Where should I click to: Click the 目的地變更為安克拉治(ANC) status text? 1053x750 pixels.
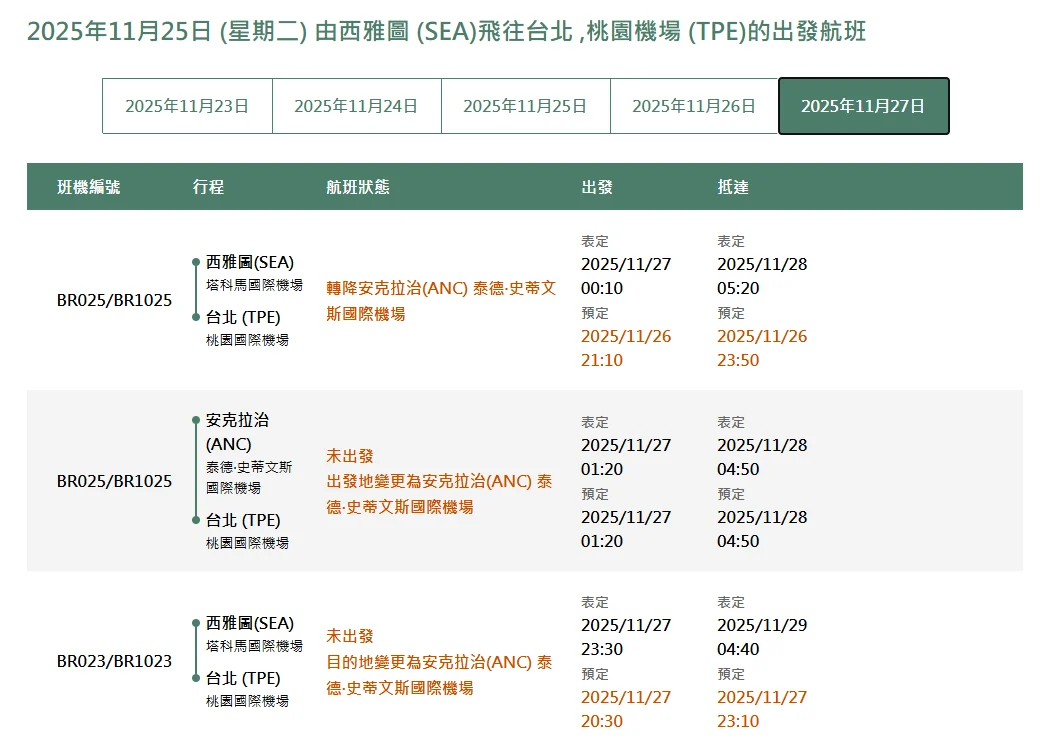pos(439,675)
